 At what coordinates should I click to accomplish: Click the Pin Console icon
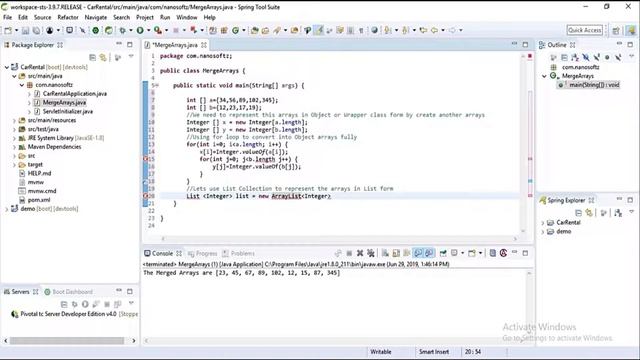click(443, 253)
